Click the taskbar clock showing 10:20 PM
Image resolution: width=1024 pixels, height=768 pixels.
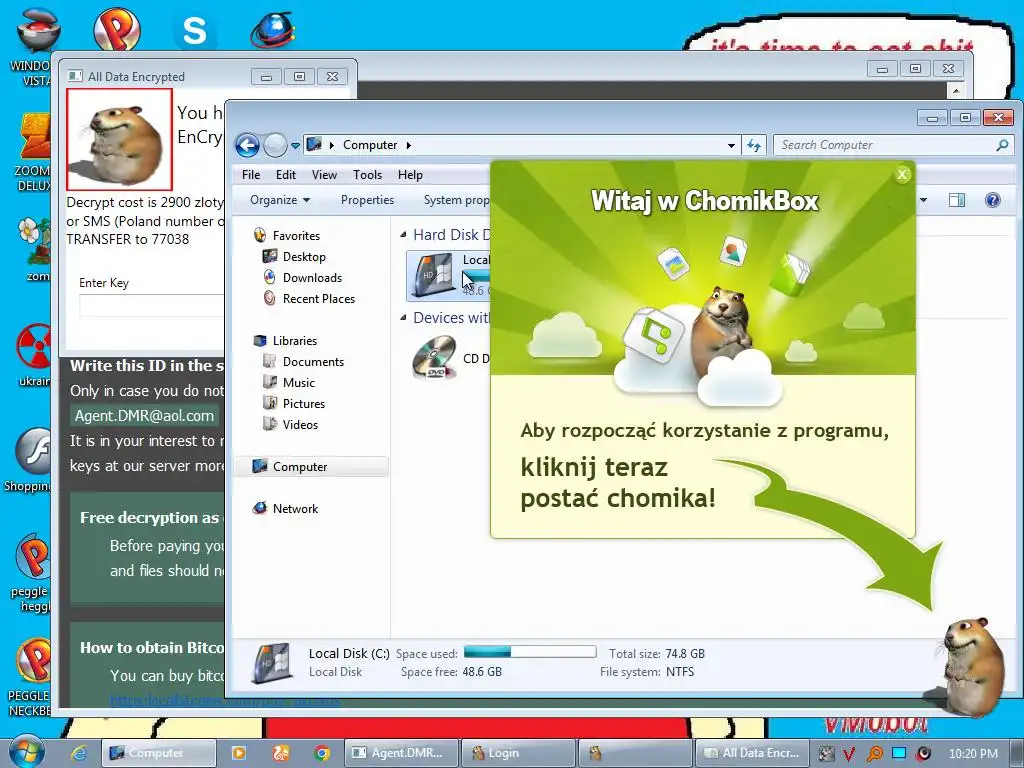pyautogui.click(x=973, y=754)
